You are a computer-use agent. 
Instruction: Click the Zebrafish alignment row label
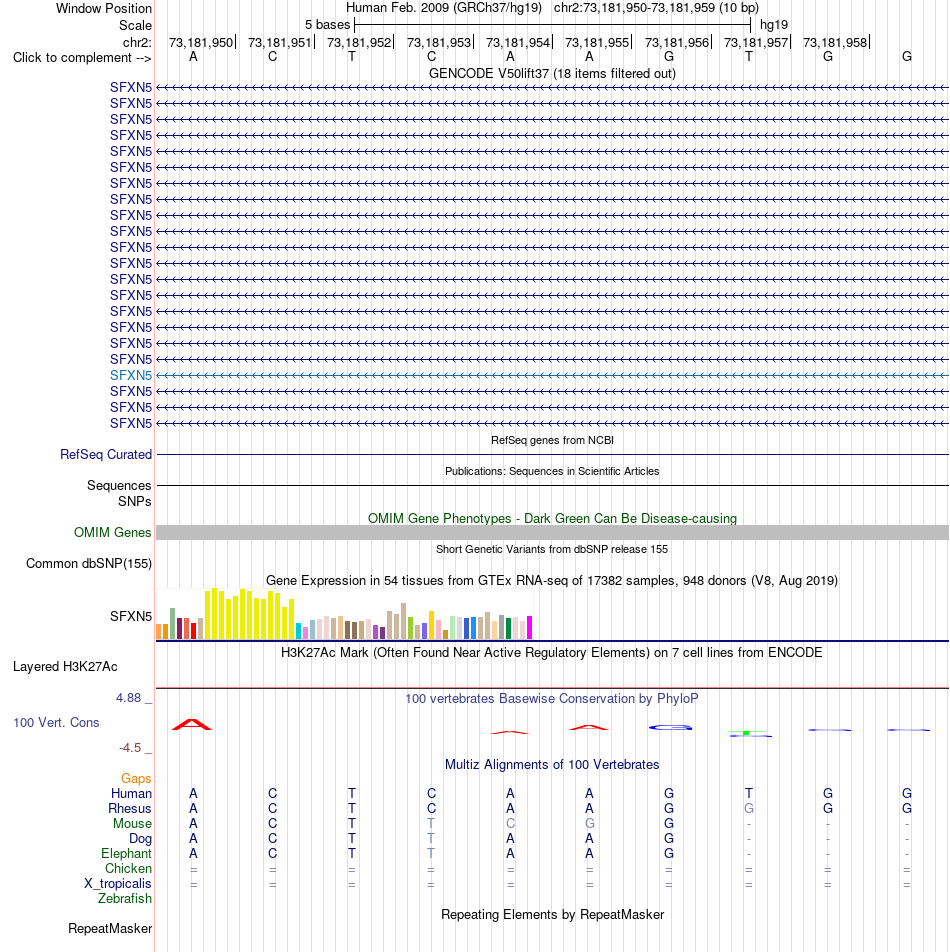[125, 899]
